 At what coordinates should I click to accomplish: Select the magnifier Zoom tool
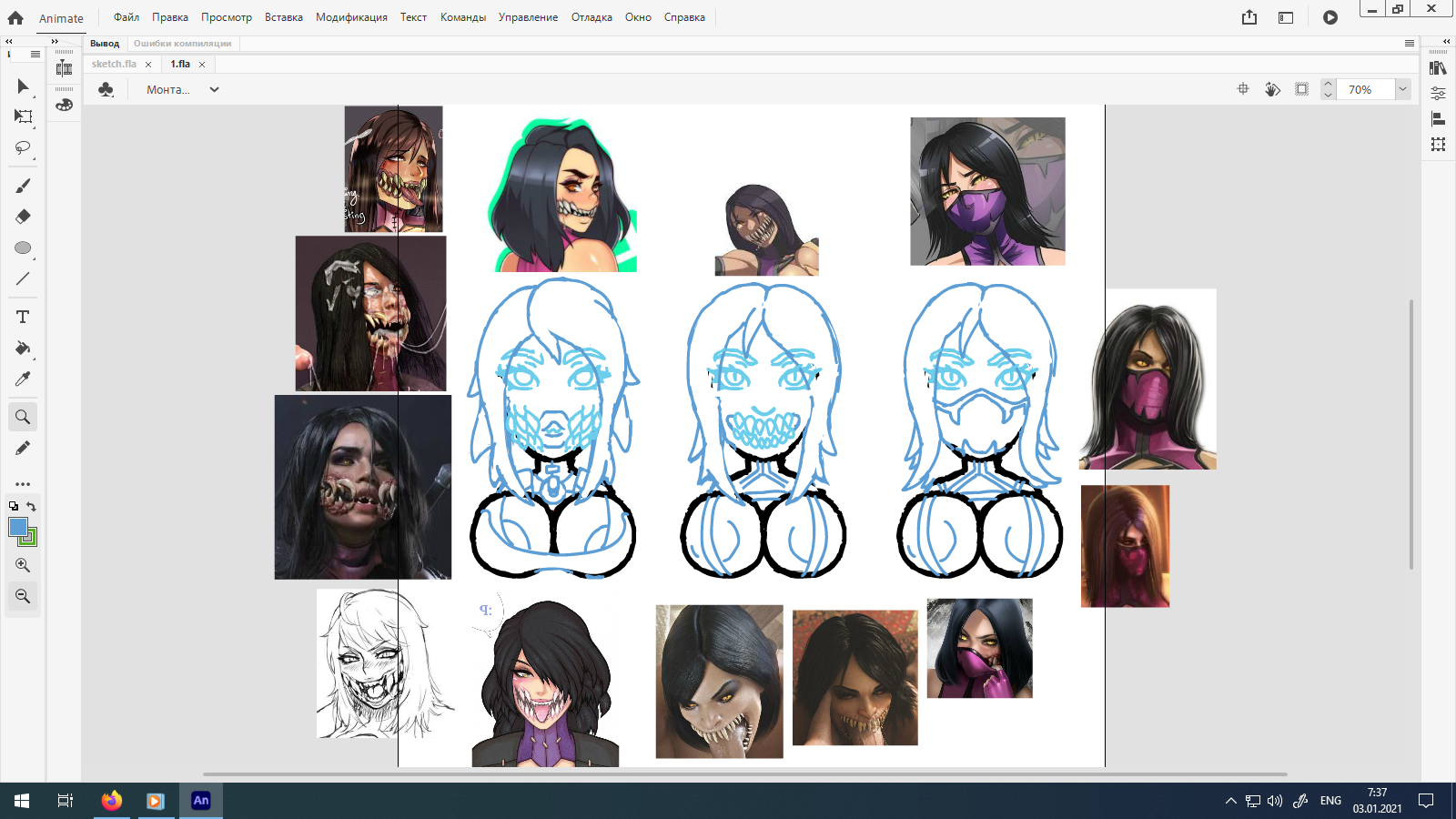pyautogui.click(x=23, y=417)
